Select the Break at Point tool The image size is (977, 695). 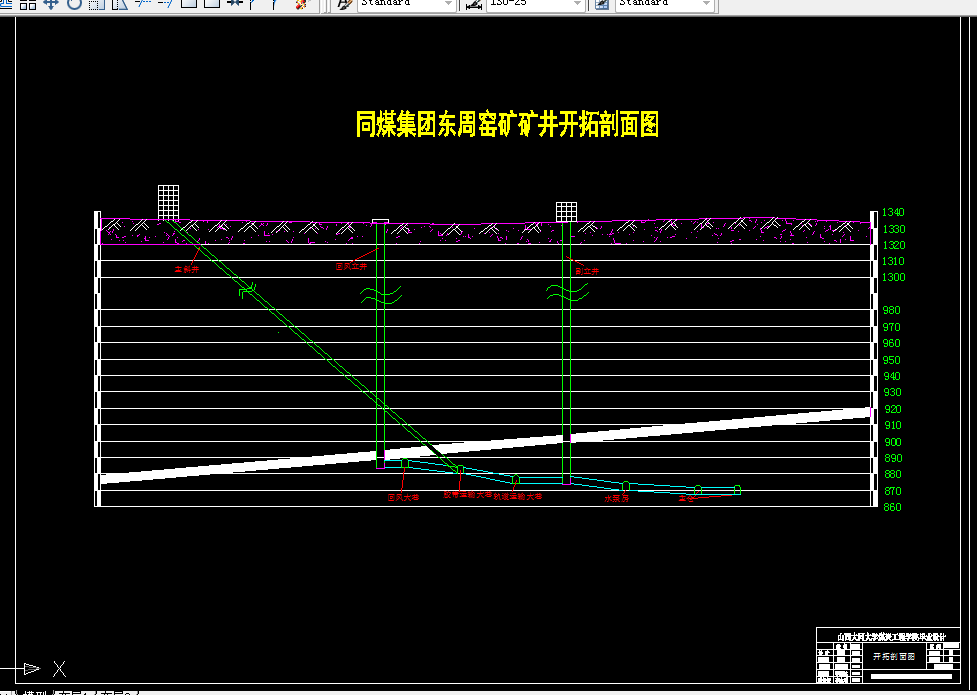coord(189,4)
